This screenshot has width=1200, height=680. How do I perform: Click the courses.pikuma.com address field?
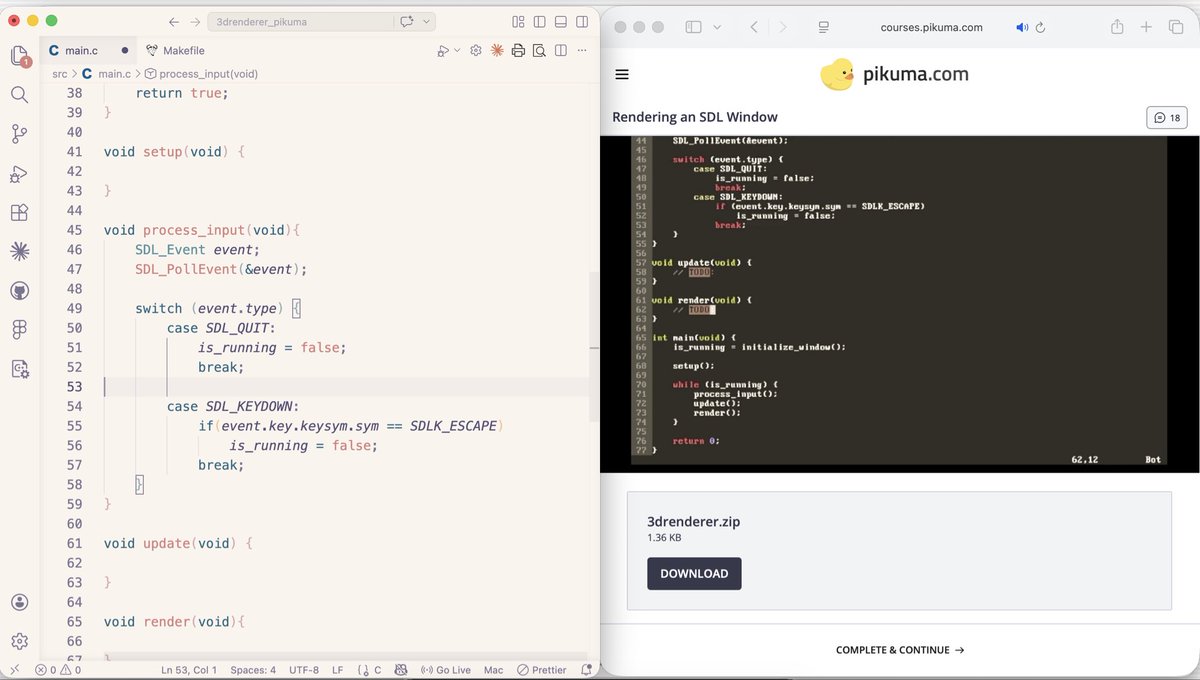pyautogui.click(x=931, y=27)
